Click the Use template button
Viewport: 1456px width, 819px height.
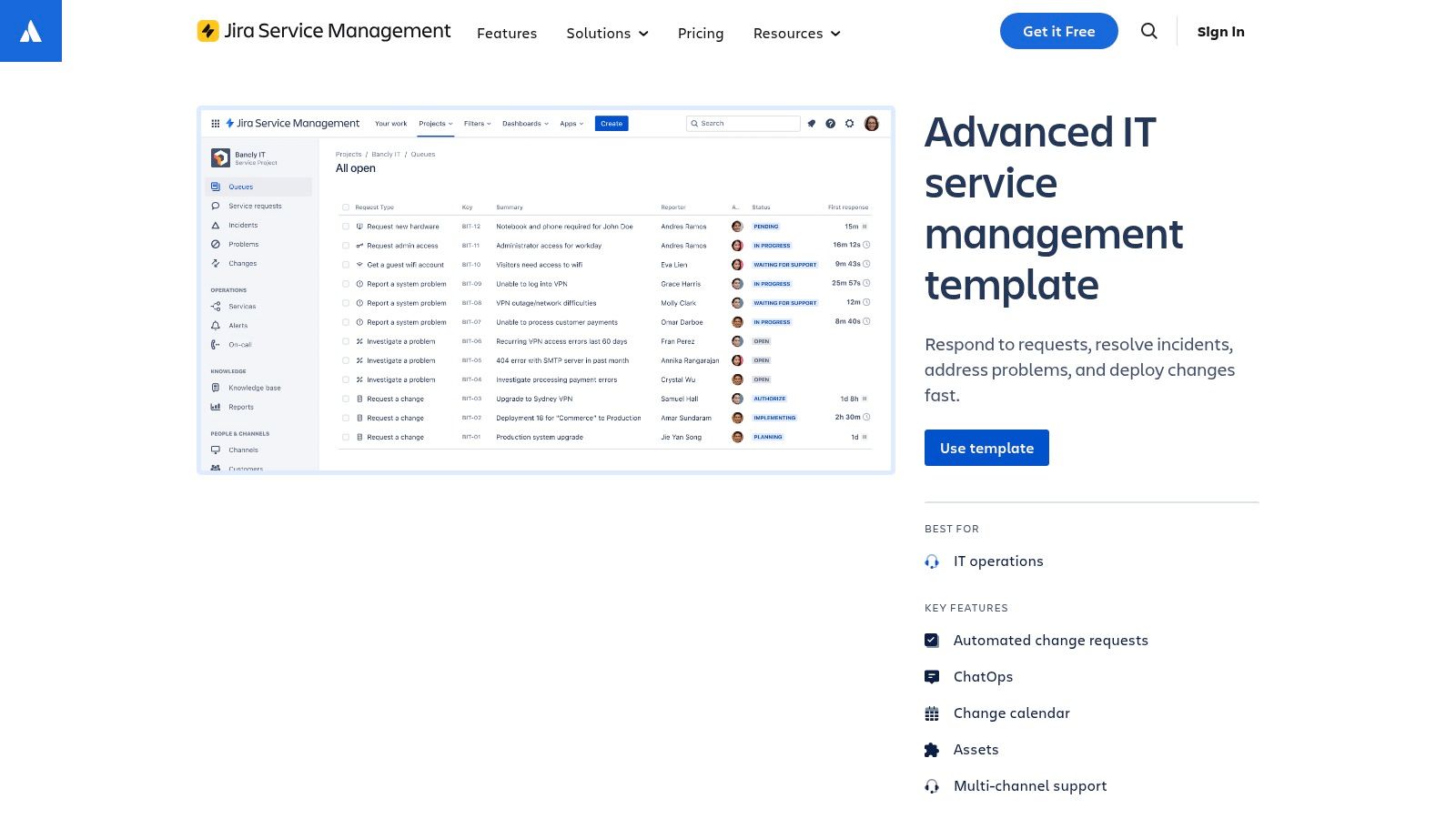pos(986,447)
